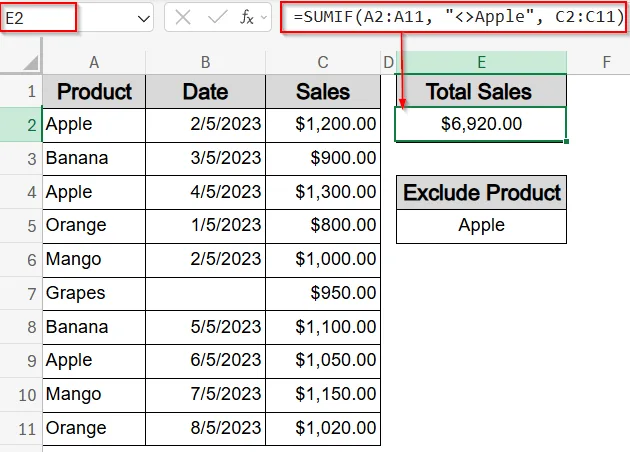Screen dimensions: 630x452
Task: Click the Apple cell in row 9
Action: click(94, 361)
